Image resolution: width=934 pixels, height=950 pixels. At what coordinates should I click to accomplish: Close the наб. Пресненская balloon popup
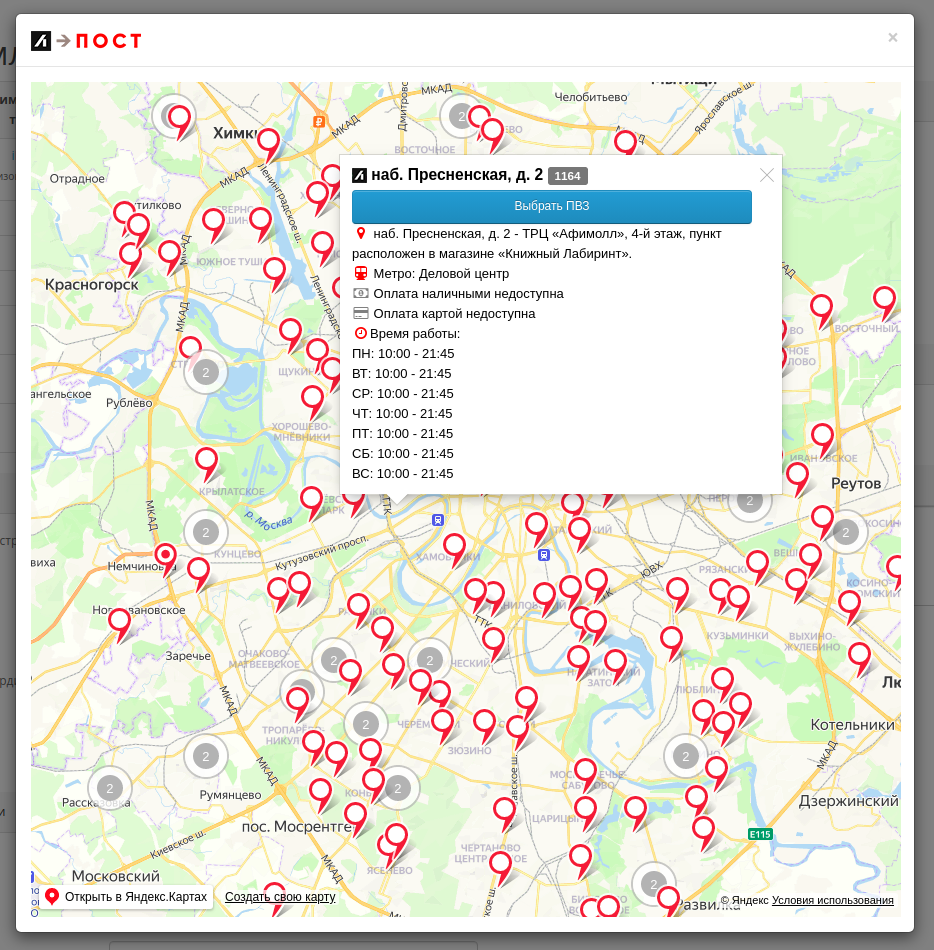[x=767, y=175]
